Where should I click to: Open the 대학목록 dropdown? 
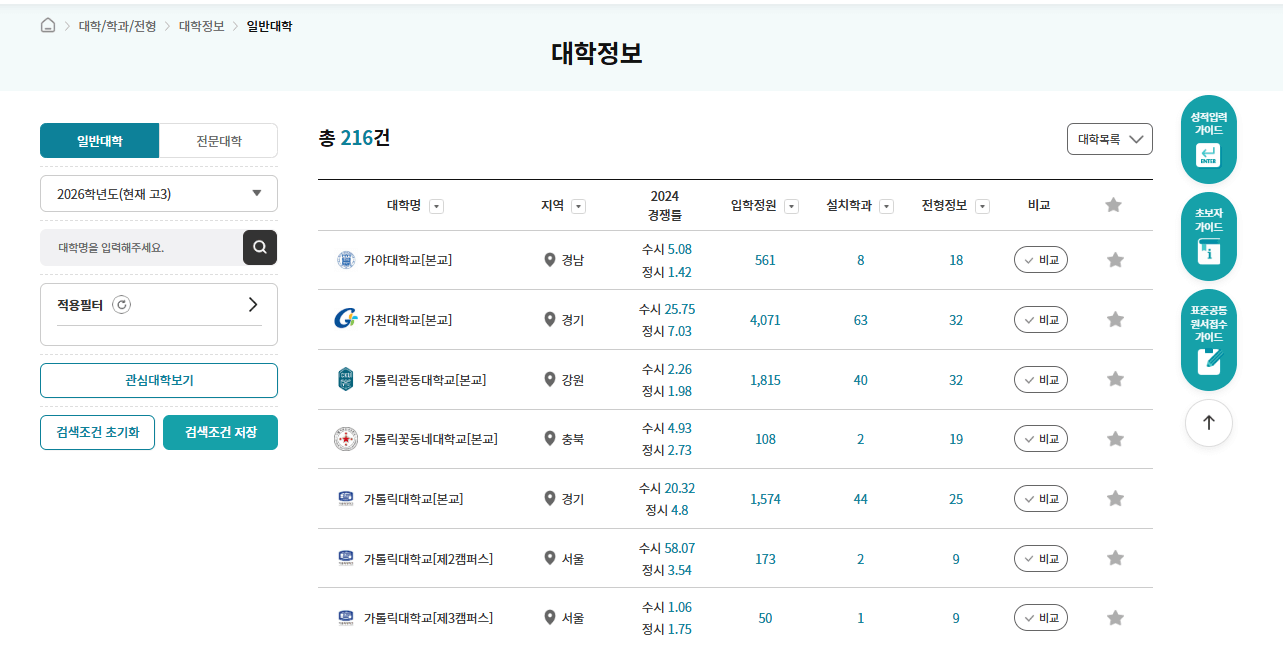coord(1109,139)
